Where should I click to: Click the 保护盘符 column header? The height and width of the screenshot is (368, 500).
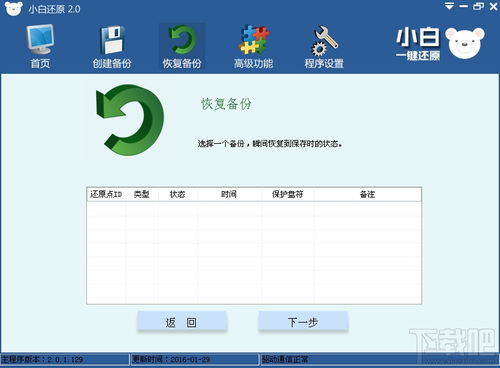click(287, 194)
